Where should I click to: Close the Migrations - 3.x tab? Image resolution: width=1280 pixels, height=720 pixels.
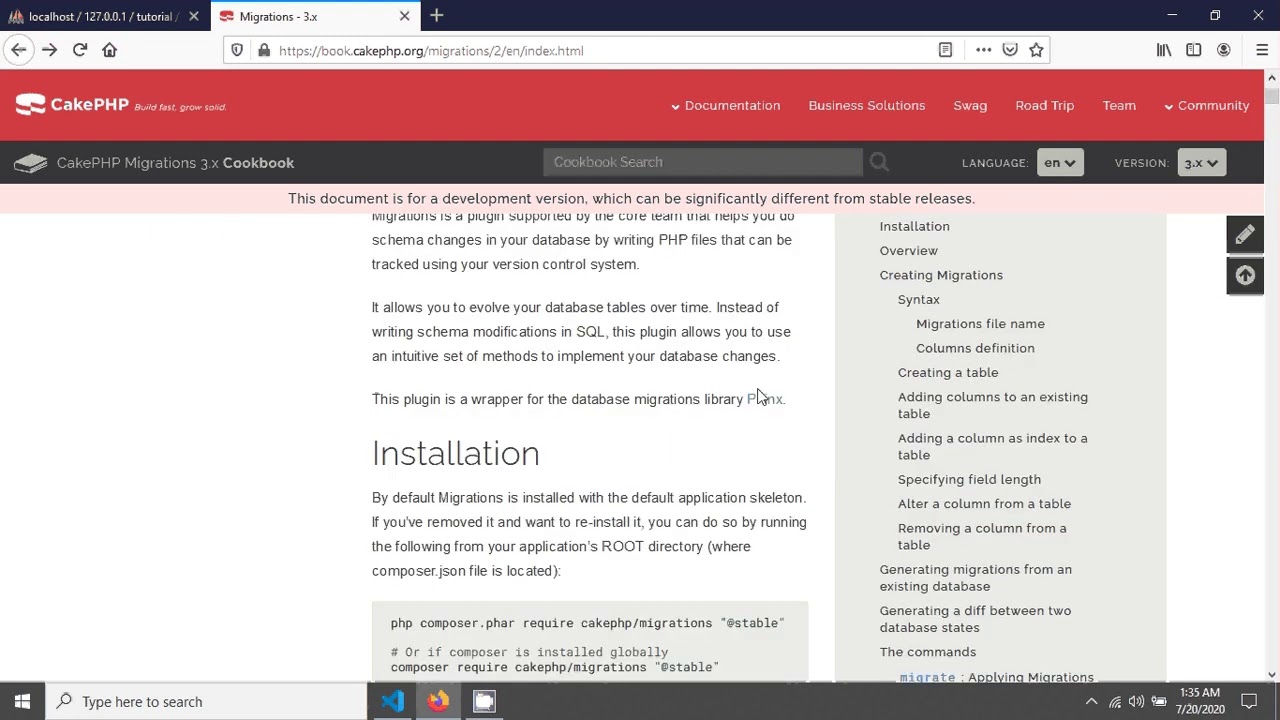(x=404, y=16)
